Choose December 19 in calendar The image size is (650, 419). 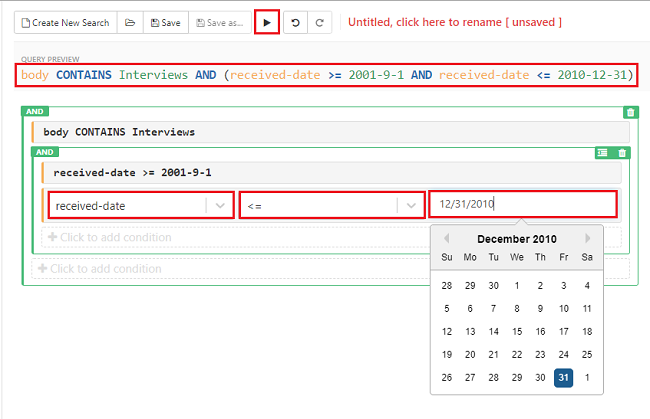(x=447, y=355)
